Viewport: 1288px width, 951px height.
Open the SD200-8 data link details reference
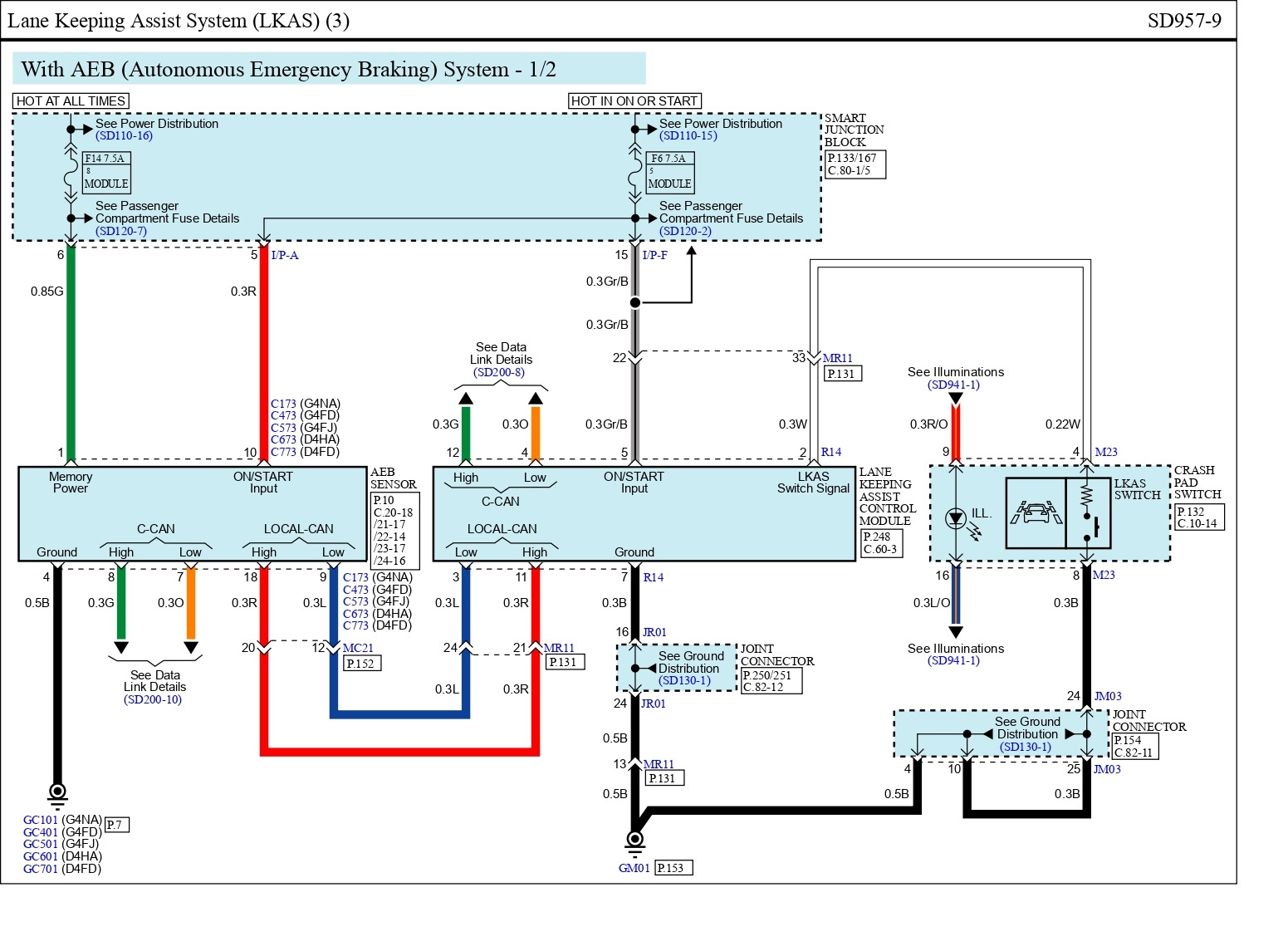[499, 373]
